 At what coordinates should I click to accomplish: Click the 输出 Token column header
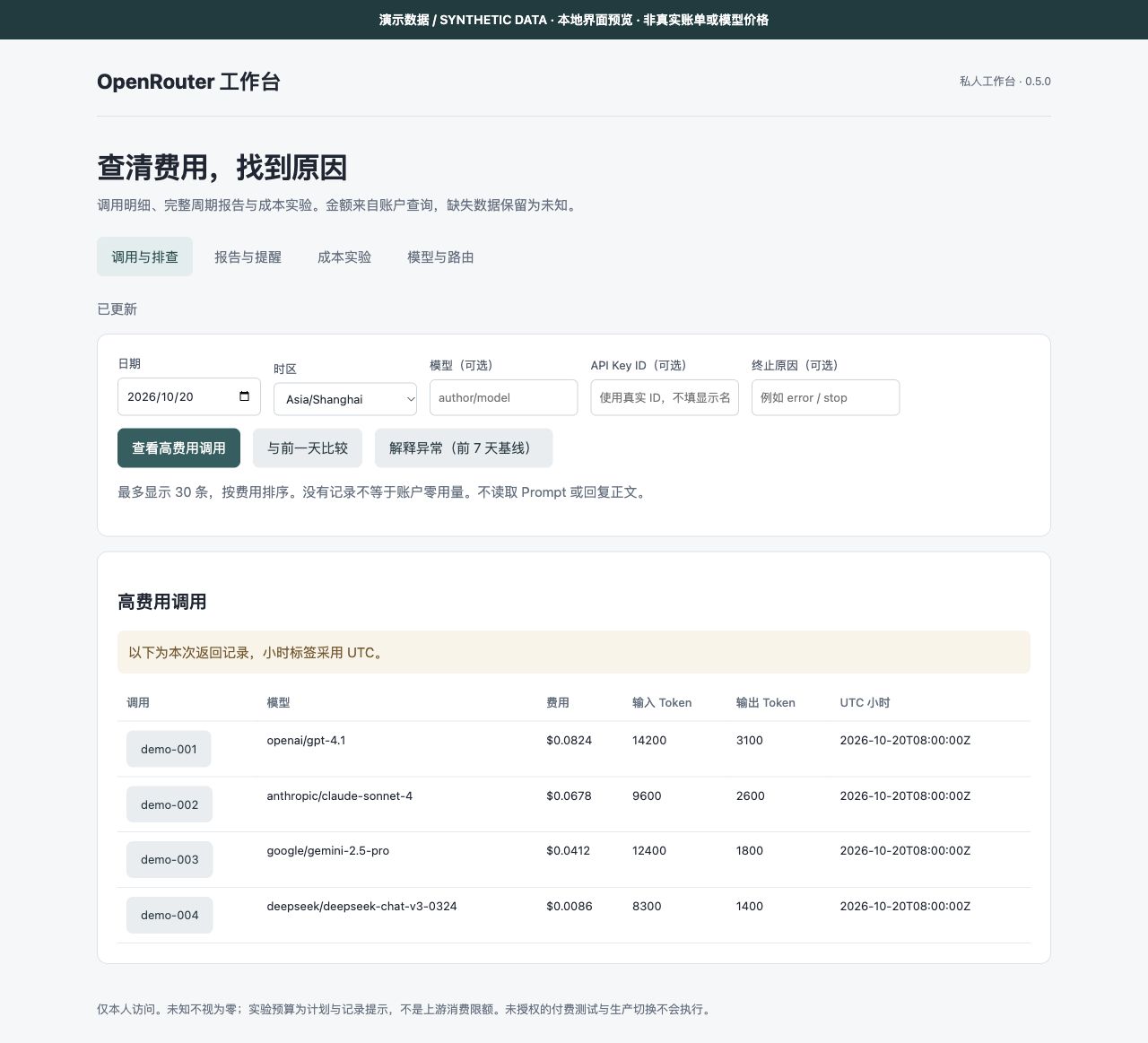tap(766, 702)
